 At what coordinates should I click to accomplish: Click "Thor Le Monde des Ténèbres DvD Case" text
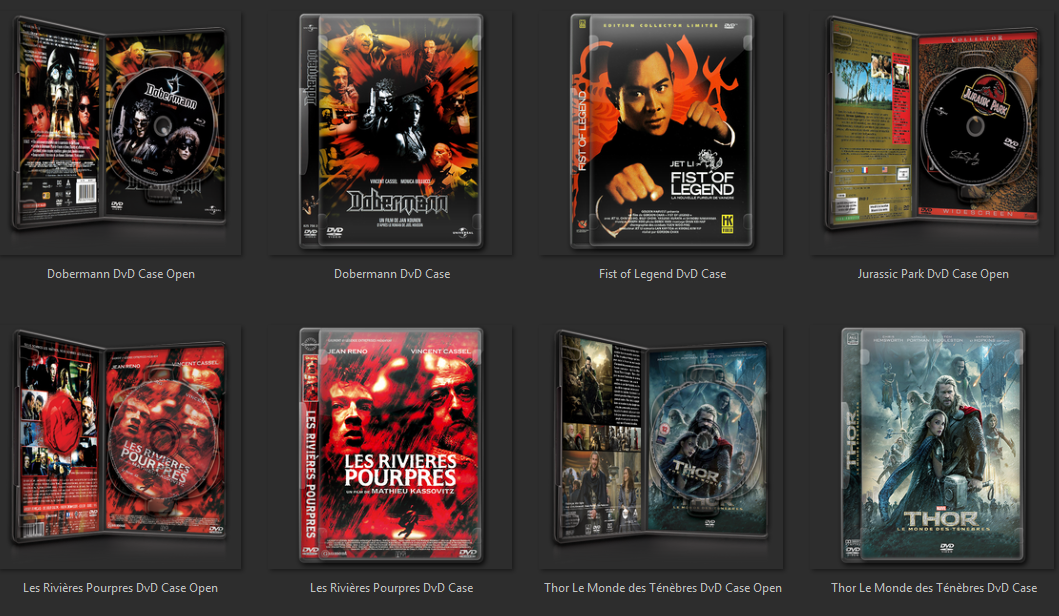coord(934,588)
